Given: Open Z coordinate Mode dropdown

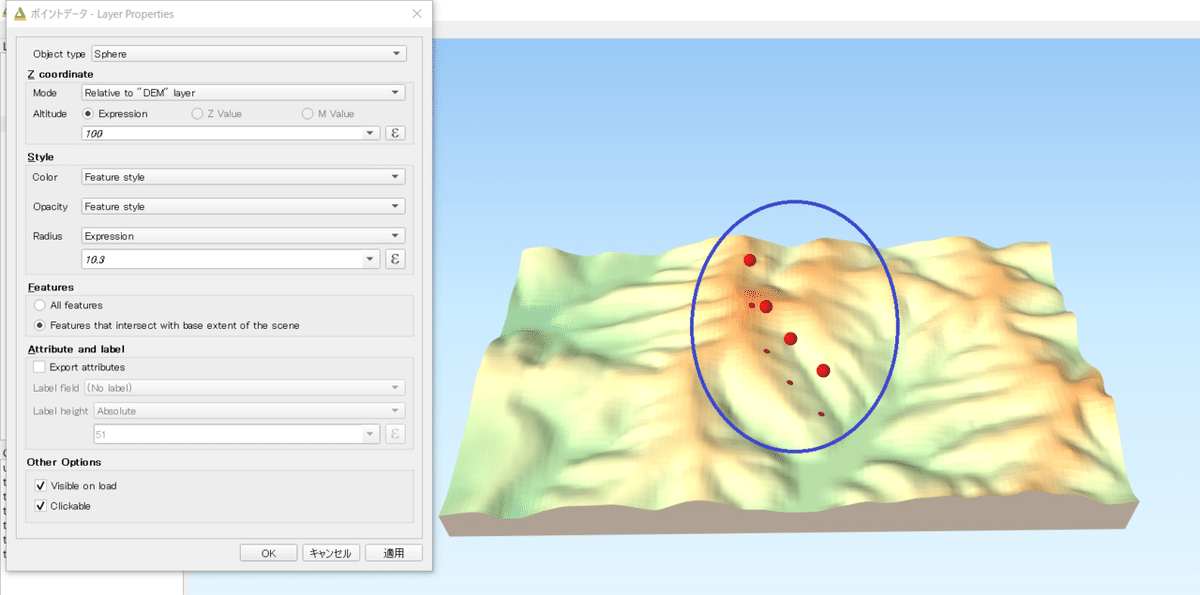Looking at the screenshot, I should [x=243, y=92].
